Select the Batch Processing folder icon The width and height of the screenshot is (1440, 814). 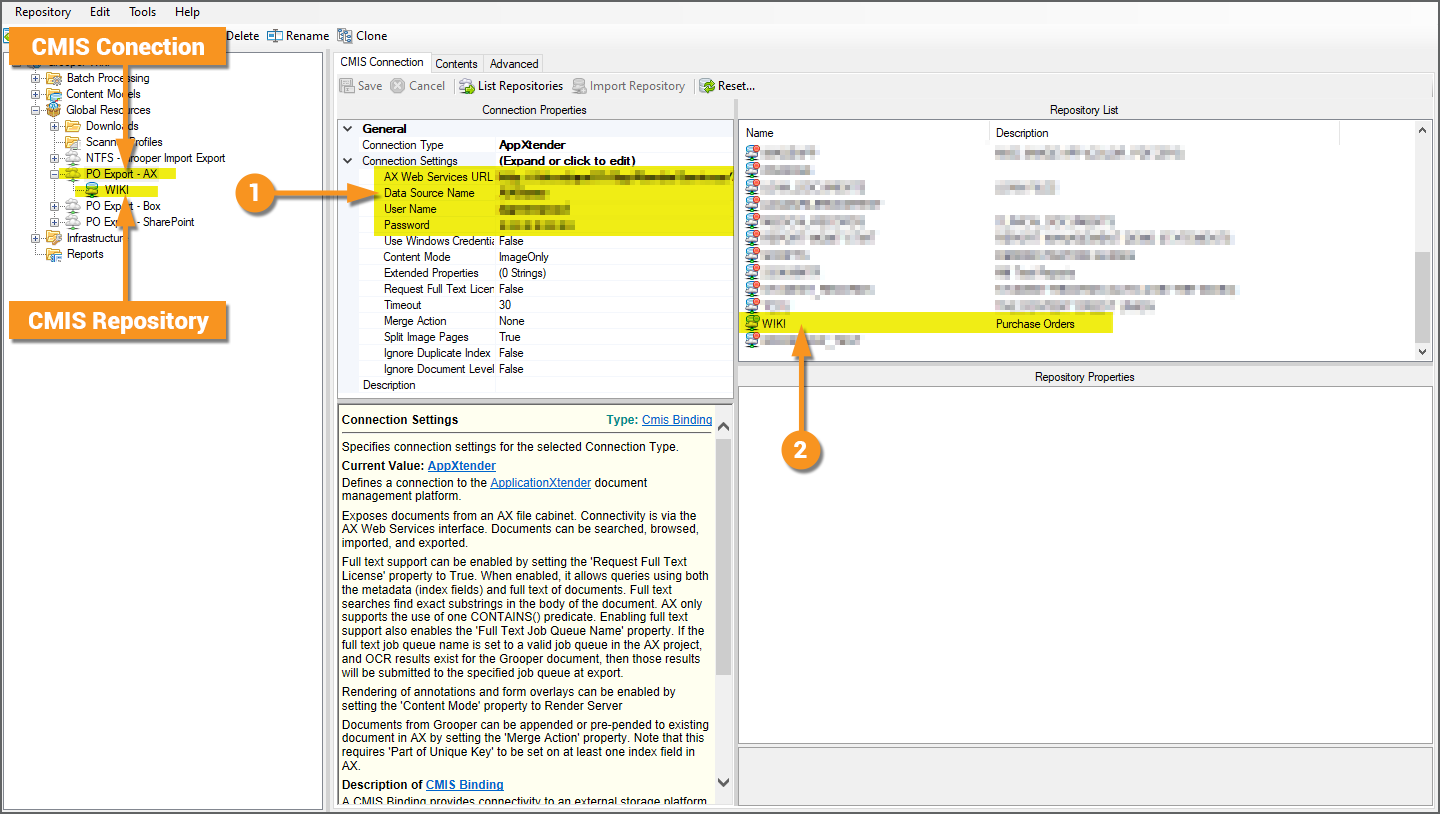(54, 78)
